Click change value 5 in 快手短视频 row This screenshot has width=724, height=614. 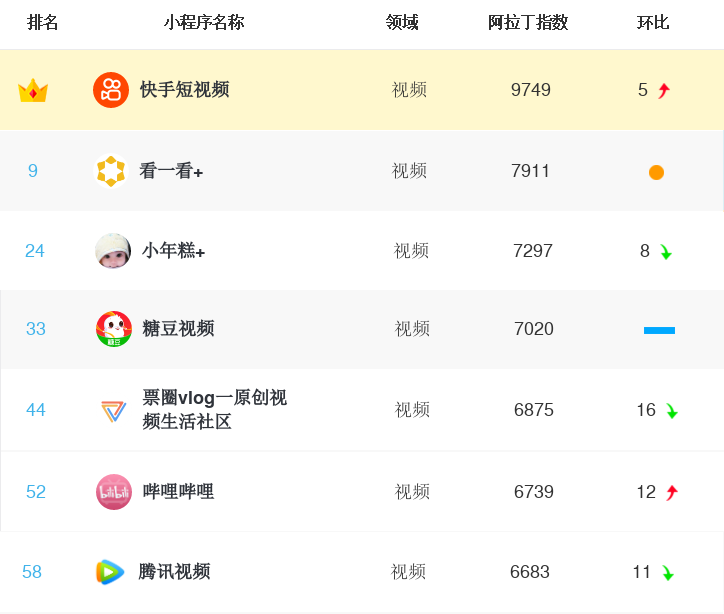pyautogui.click(x=643, y=90)
